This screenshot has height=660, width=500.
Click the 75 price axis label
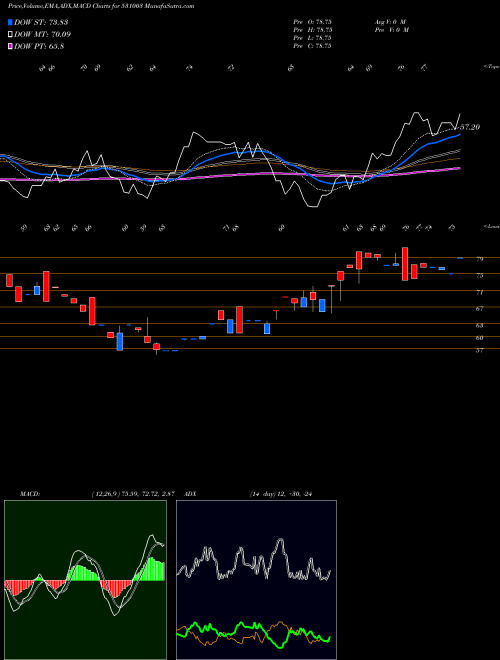pos(479,276)
